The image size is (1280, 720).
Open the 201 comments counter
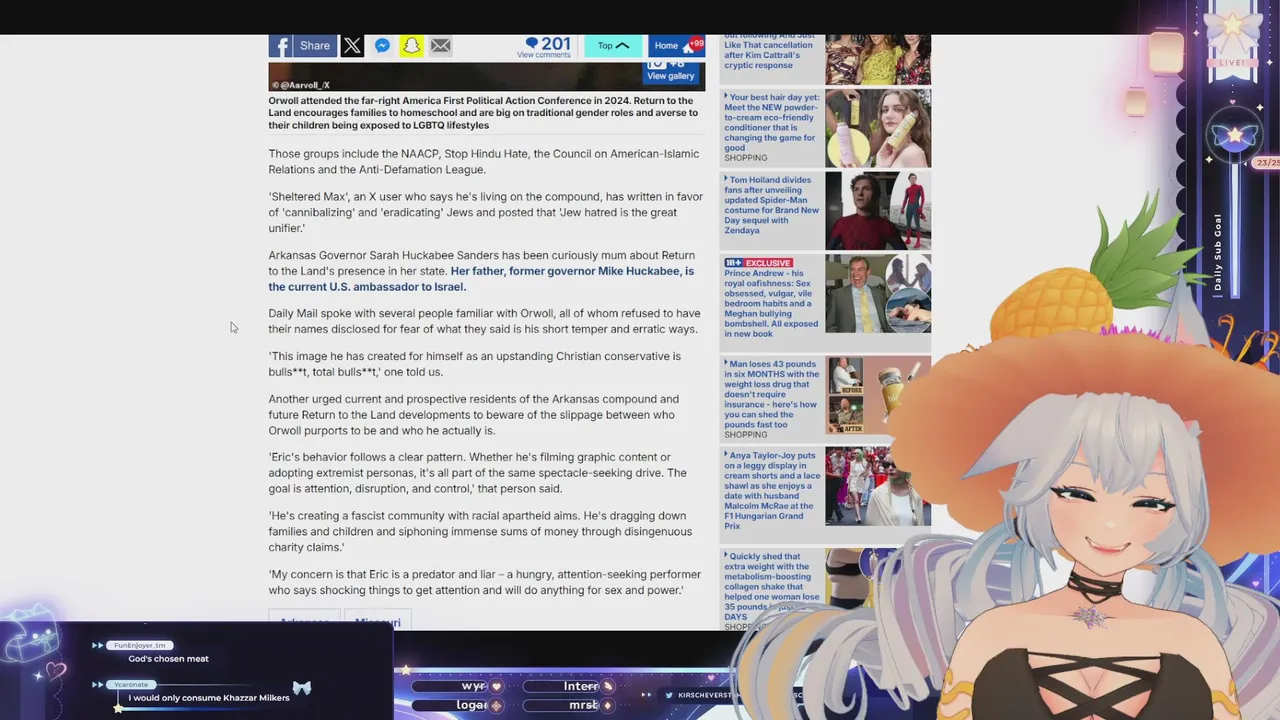tap(546, 47)
